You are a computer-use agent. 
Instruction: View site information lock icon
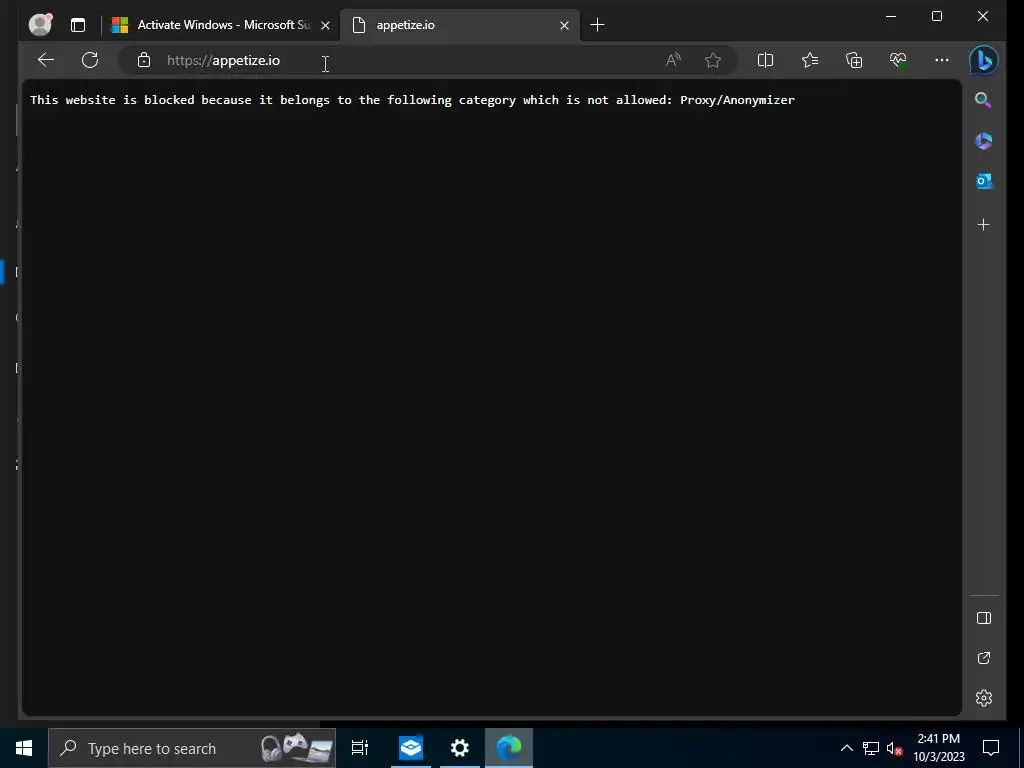pos(144,60)
